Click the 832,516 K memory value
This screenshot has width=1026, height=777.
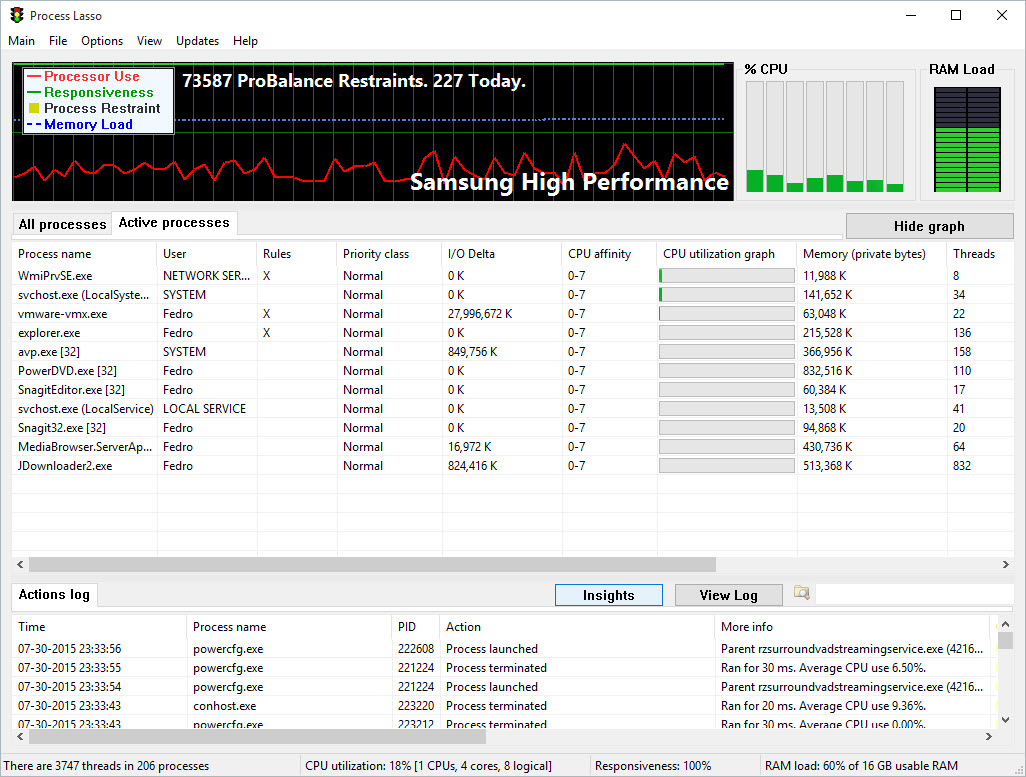(x=828, y=370)
